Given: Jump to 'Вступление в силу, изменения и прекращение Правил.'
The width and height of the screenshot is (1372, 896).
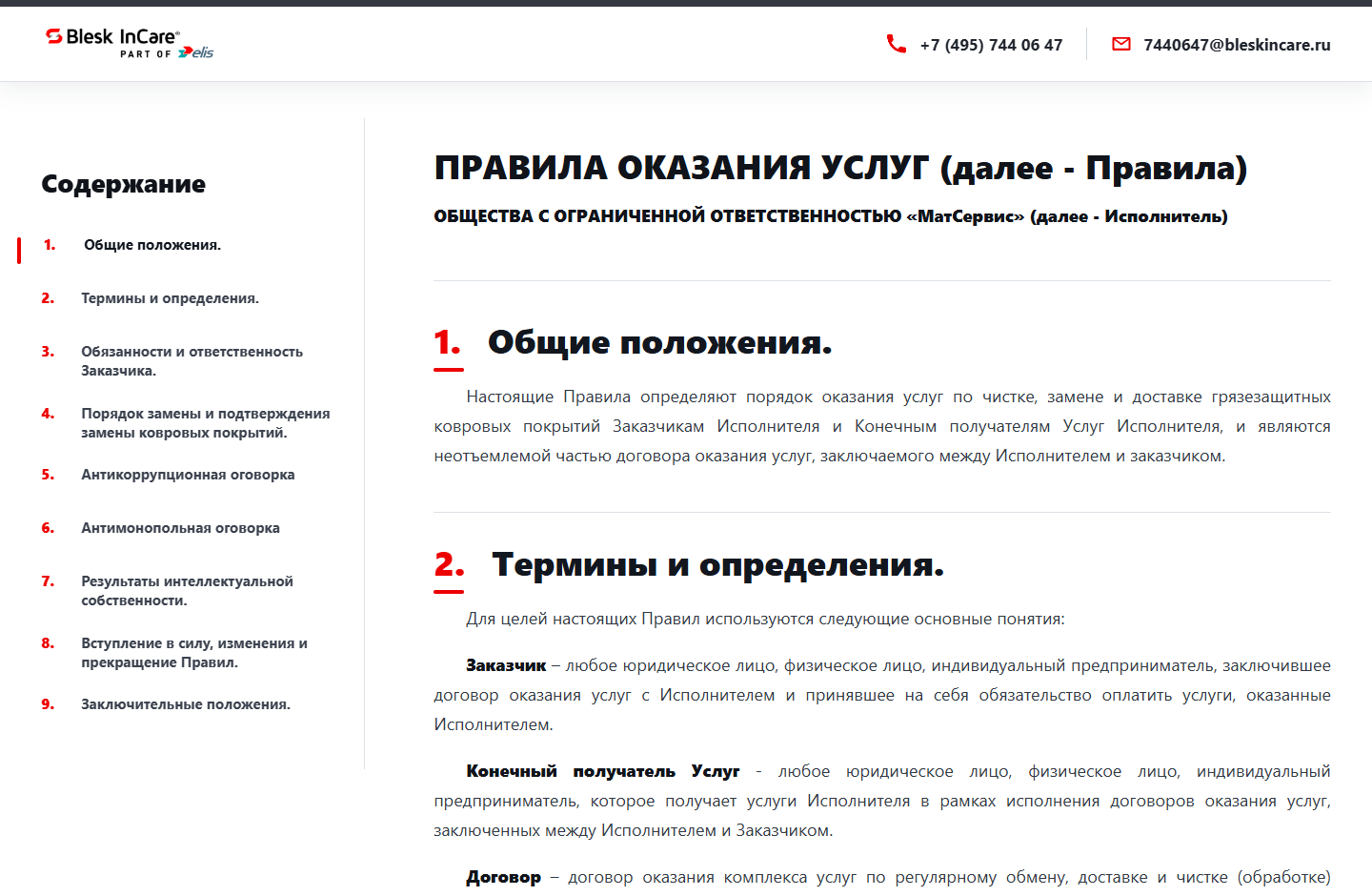Looking at the screenshot, I should [194, 653].
